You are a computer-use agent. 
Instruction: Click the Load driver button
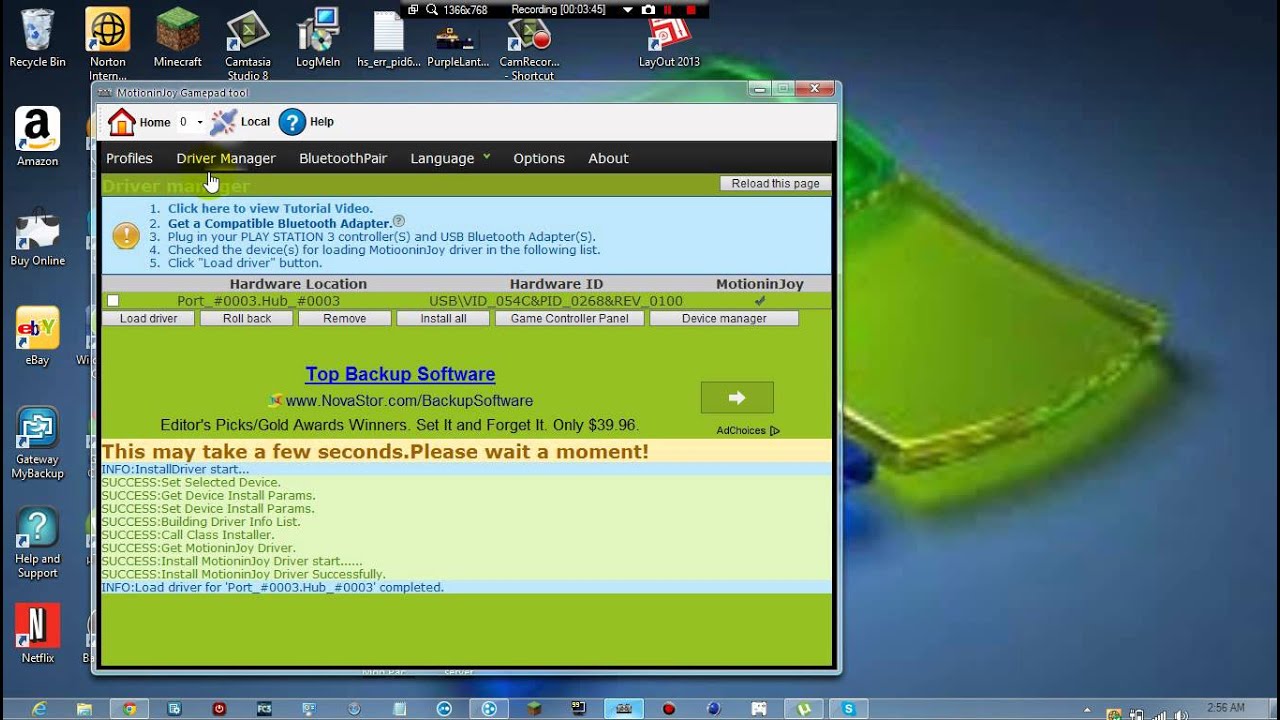point(148,318)
